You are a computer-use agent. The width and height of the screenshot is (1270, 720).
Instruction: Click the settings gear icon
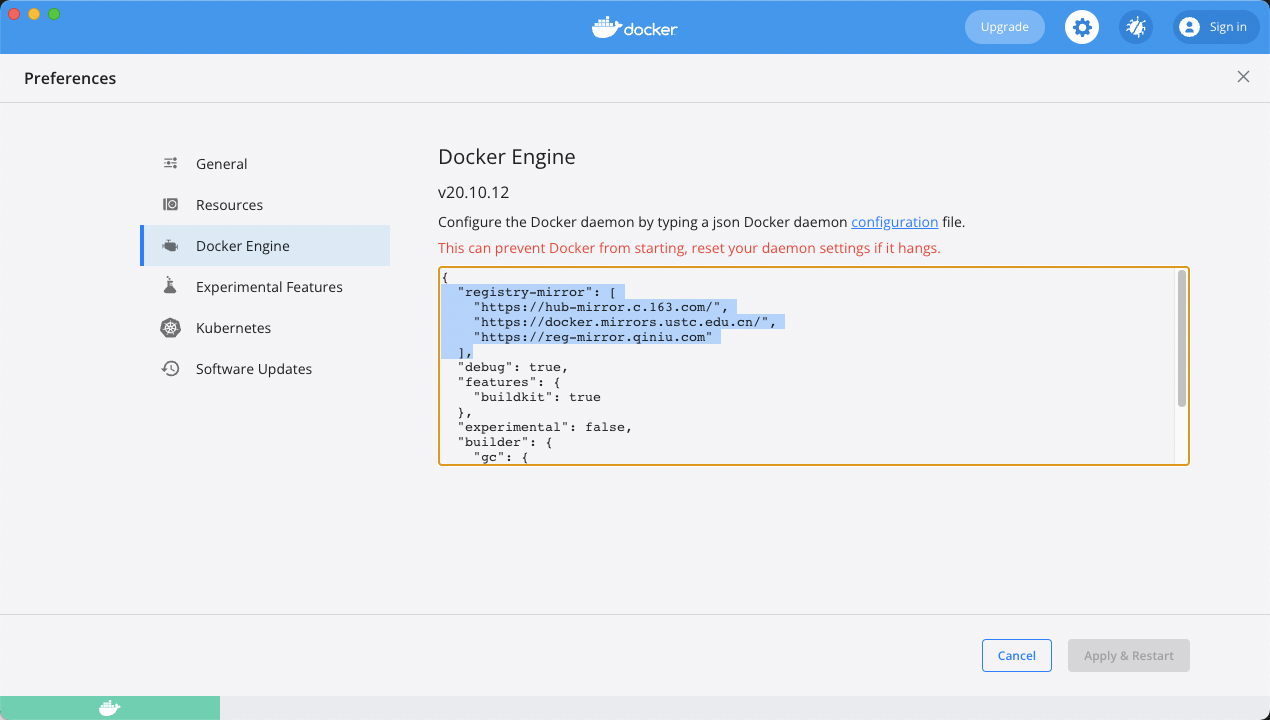[x=1082, y=27]
